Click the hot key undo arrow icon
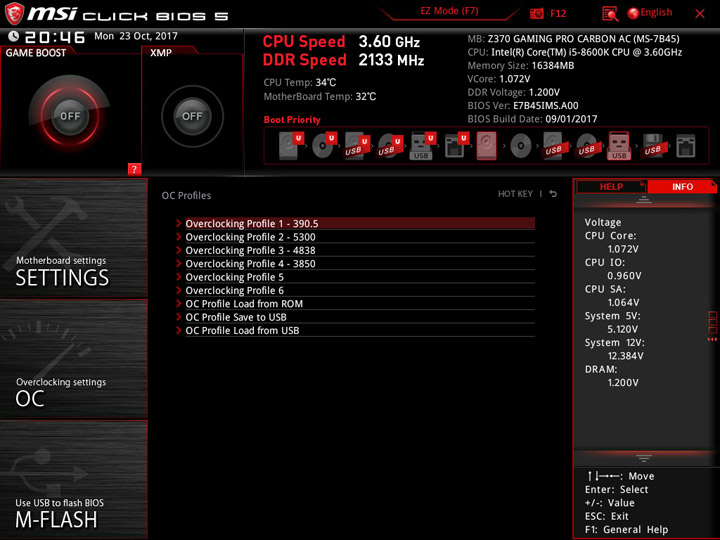Screen dimensions: 720x540 pyautogui.click(x=553, y=194)
